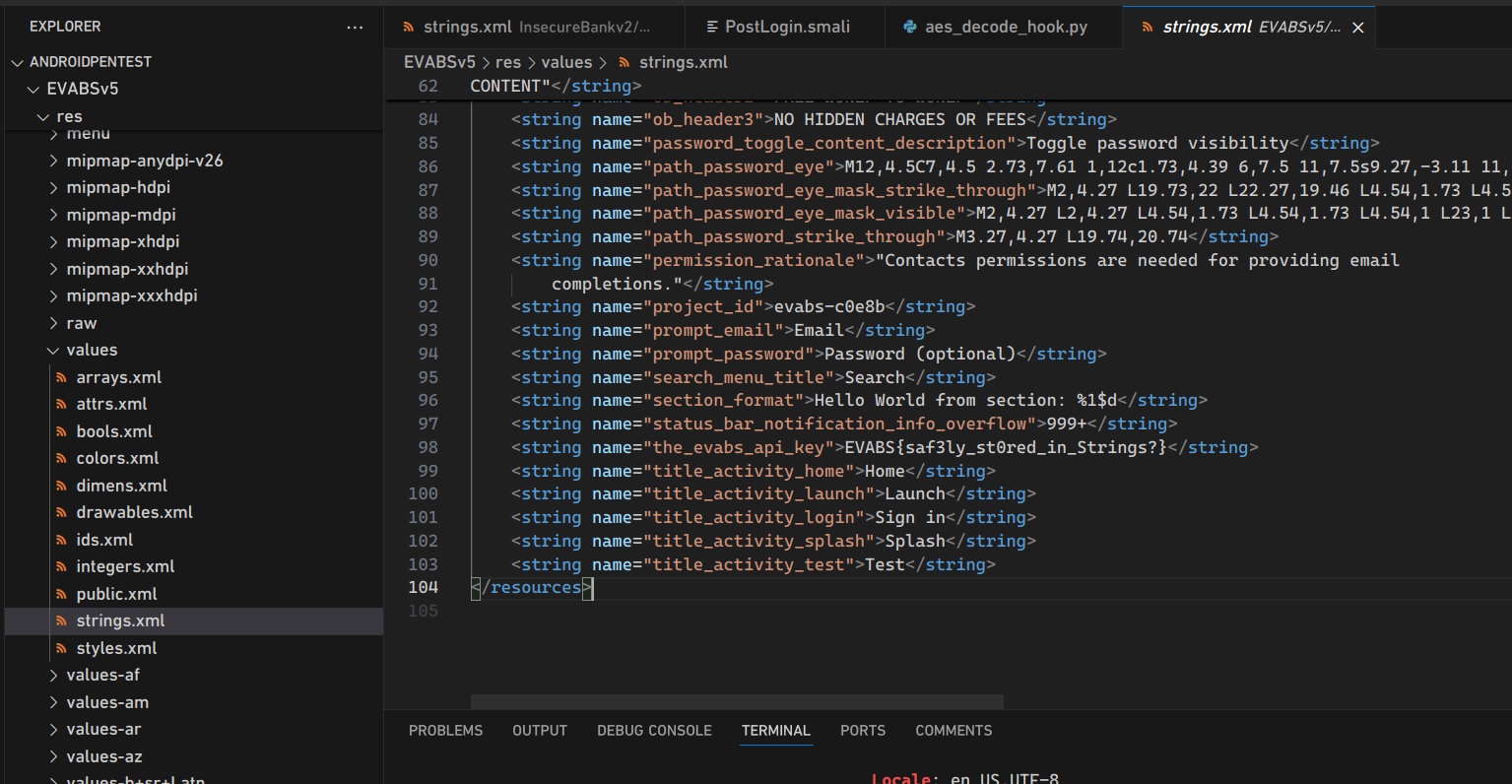Click values breadcrumb segment
This screenshot has width=1512, height=784.
pyautogui.click(x=566, y=62)
